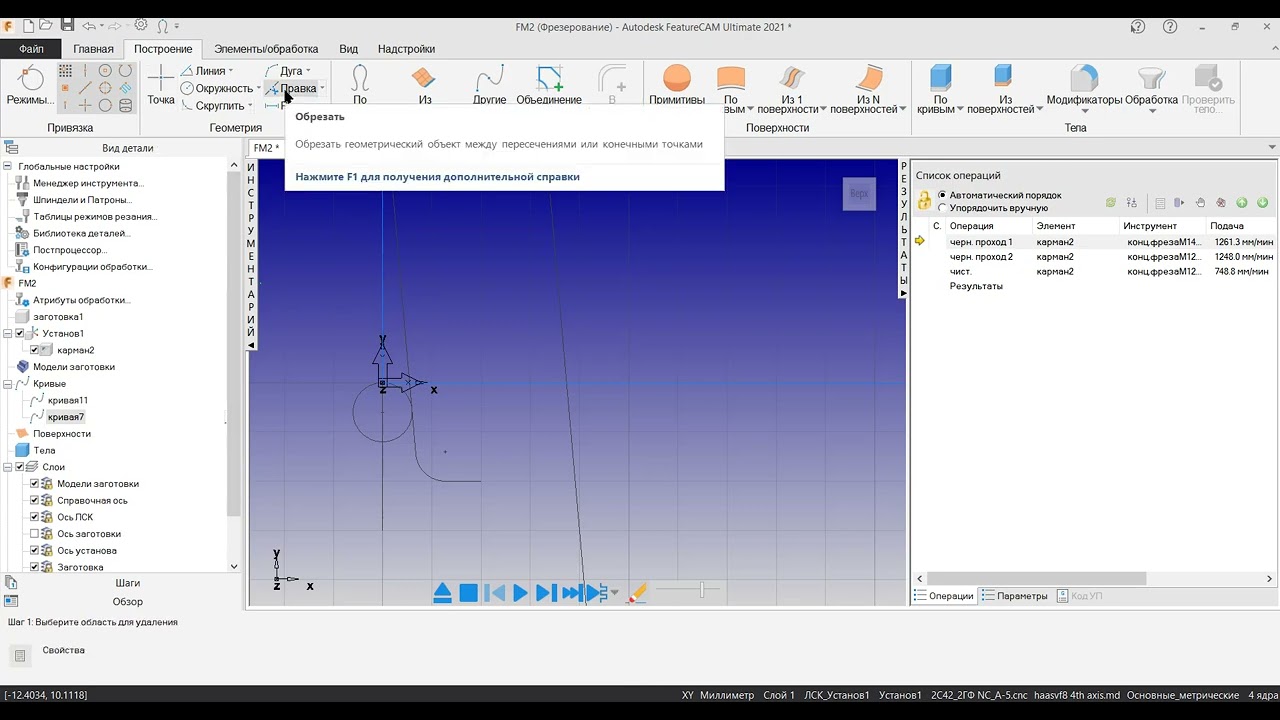
Task: Select the Другие curves tool
Action: click(490, 85)
